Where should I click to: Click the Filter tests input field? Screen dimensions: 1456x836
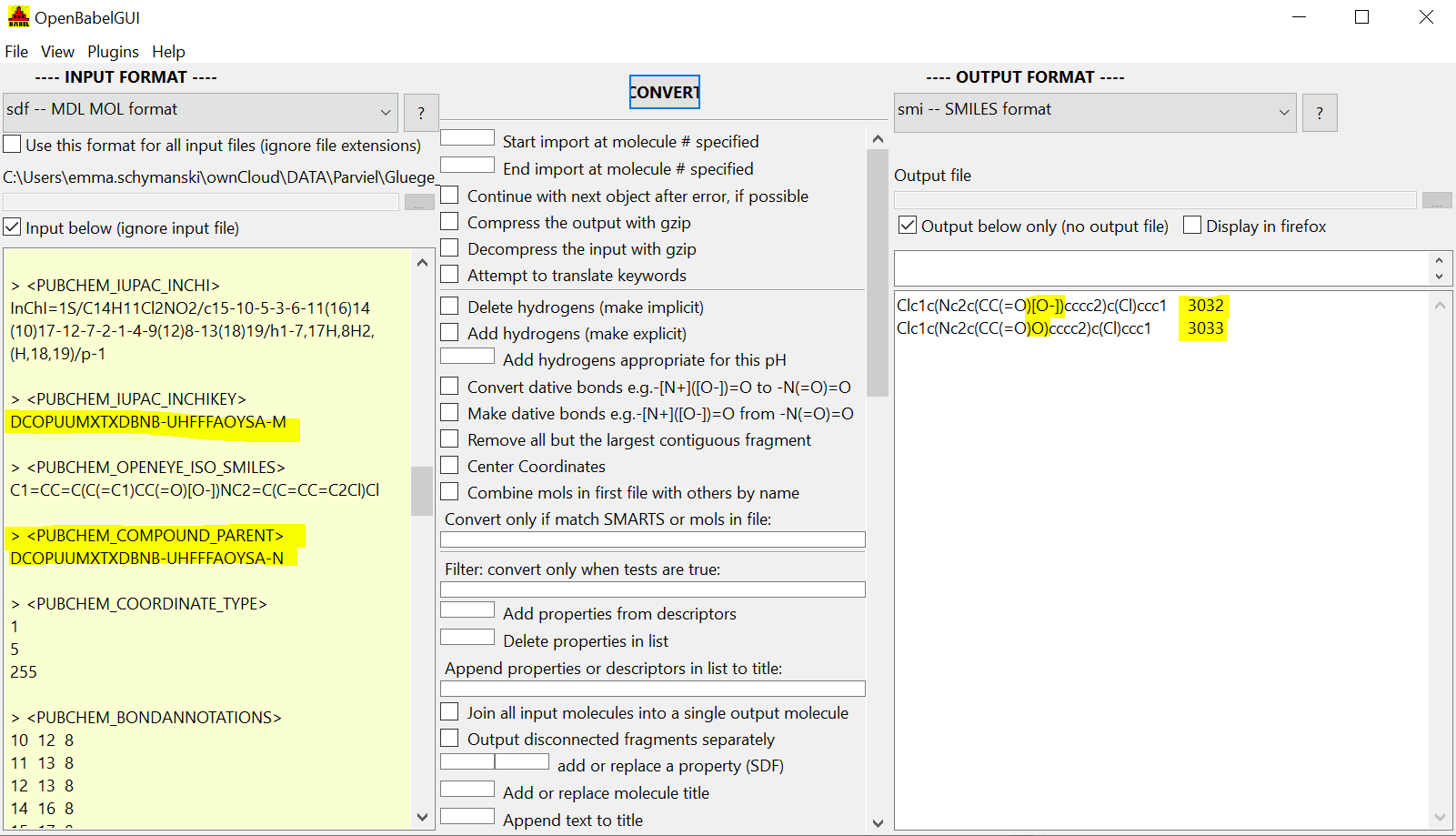point(653,590)
